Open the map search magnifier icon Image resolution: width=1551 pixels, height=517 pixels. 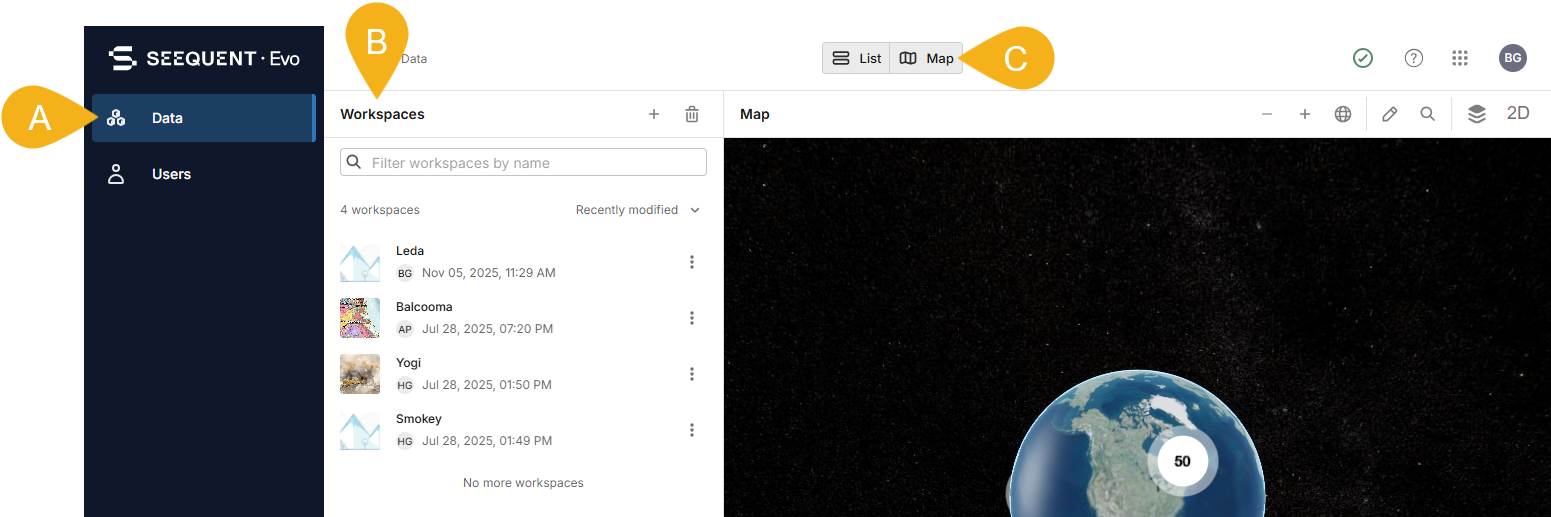coord(1428,115)
